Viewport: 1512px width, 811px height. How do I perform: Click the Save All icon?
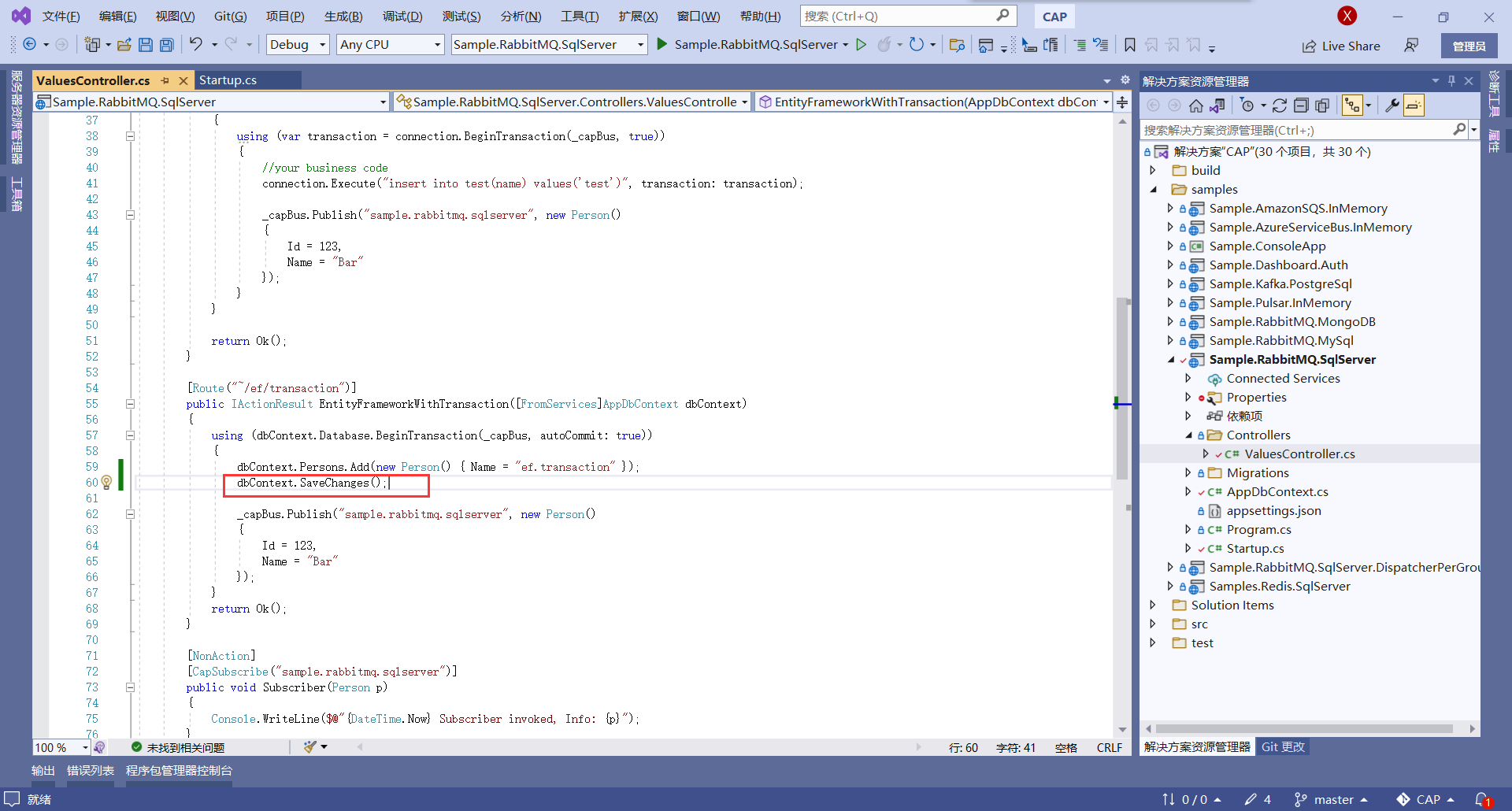167,45
